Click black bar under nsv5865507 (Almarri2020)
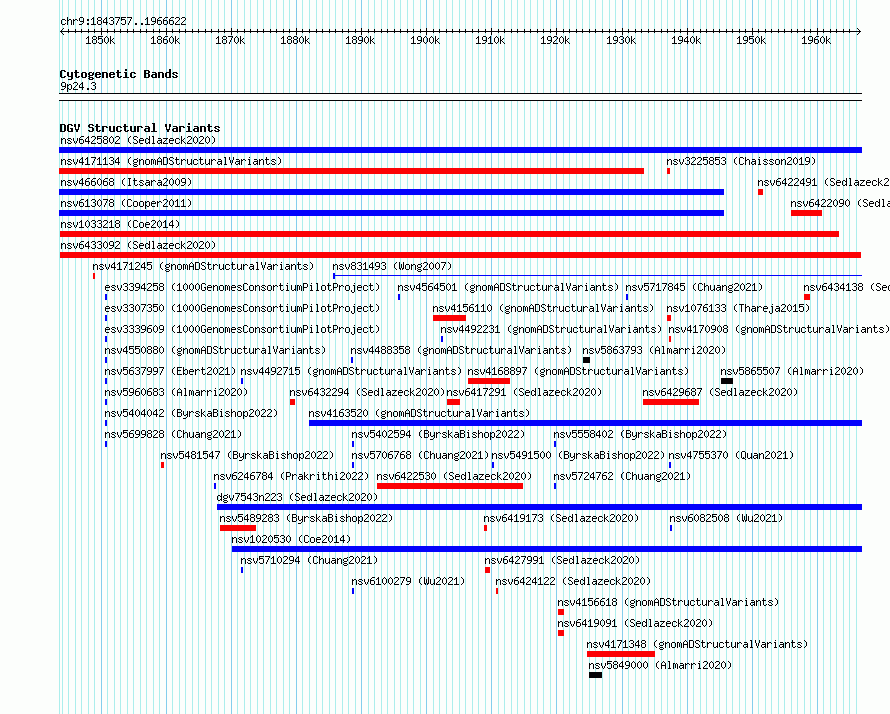Viewport: 890px width, 714px height. click(x=727, y=381)
